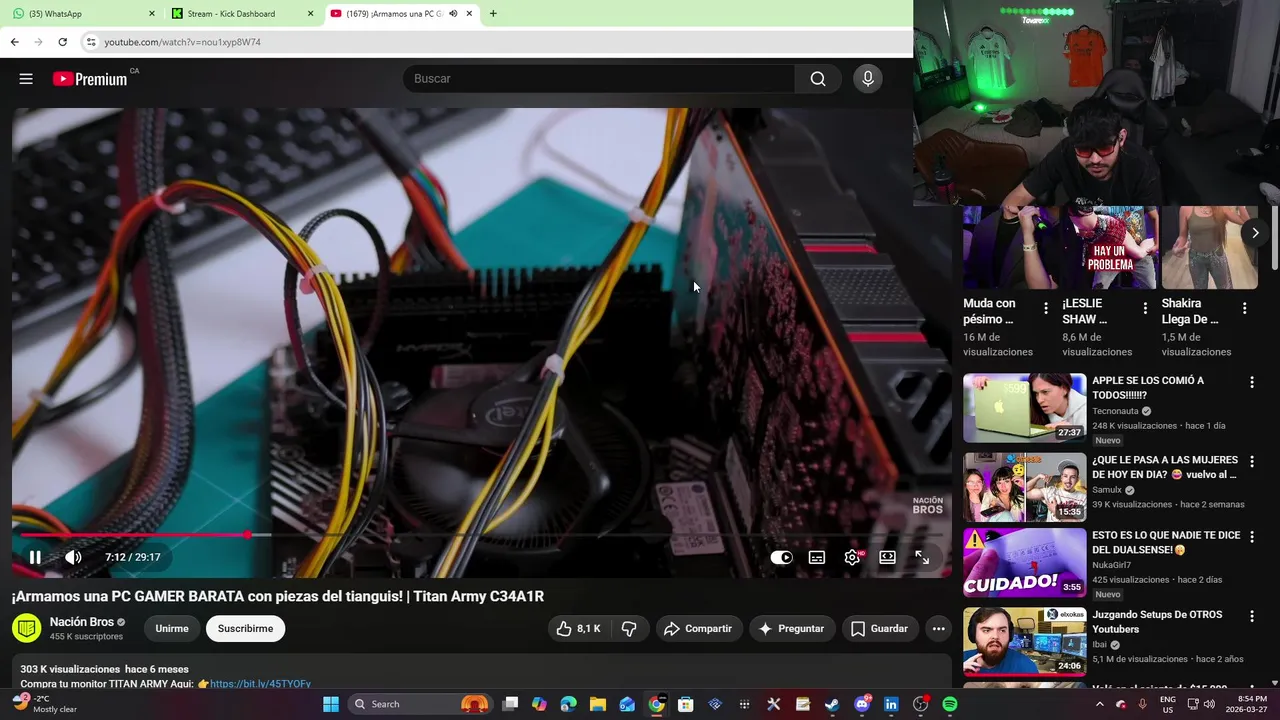Show hidden system tray icons
Image resolution: width=1280 pixels, height=720 pixels.
tap(1100, 704)
